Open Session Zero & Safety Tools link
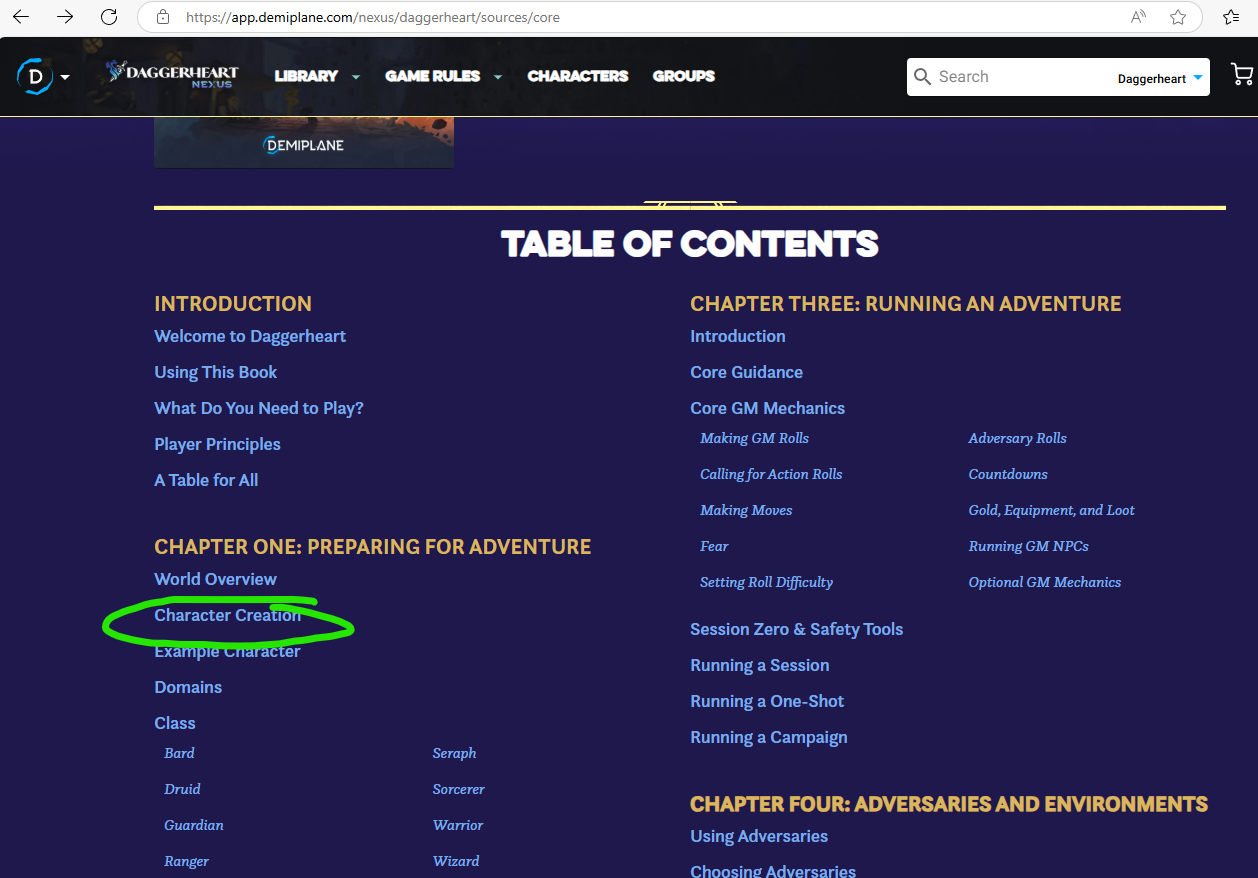 pos(796,629)
